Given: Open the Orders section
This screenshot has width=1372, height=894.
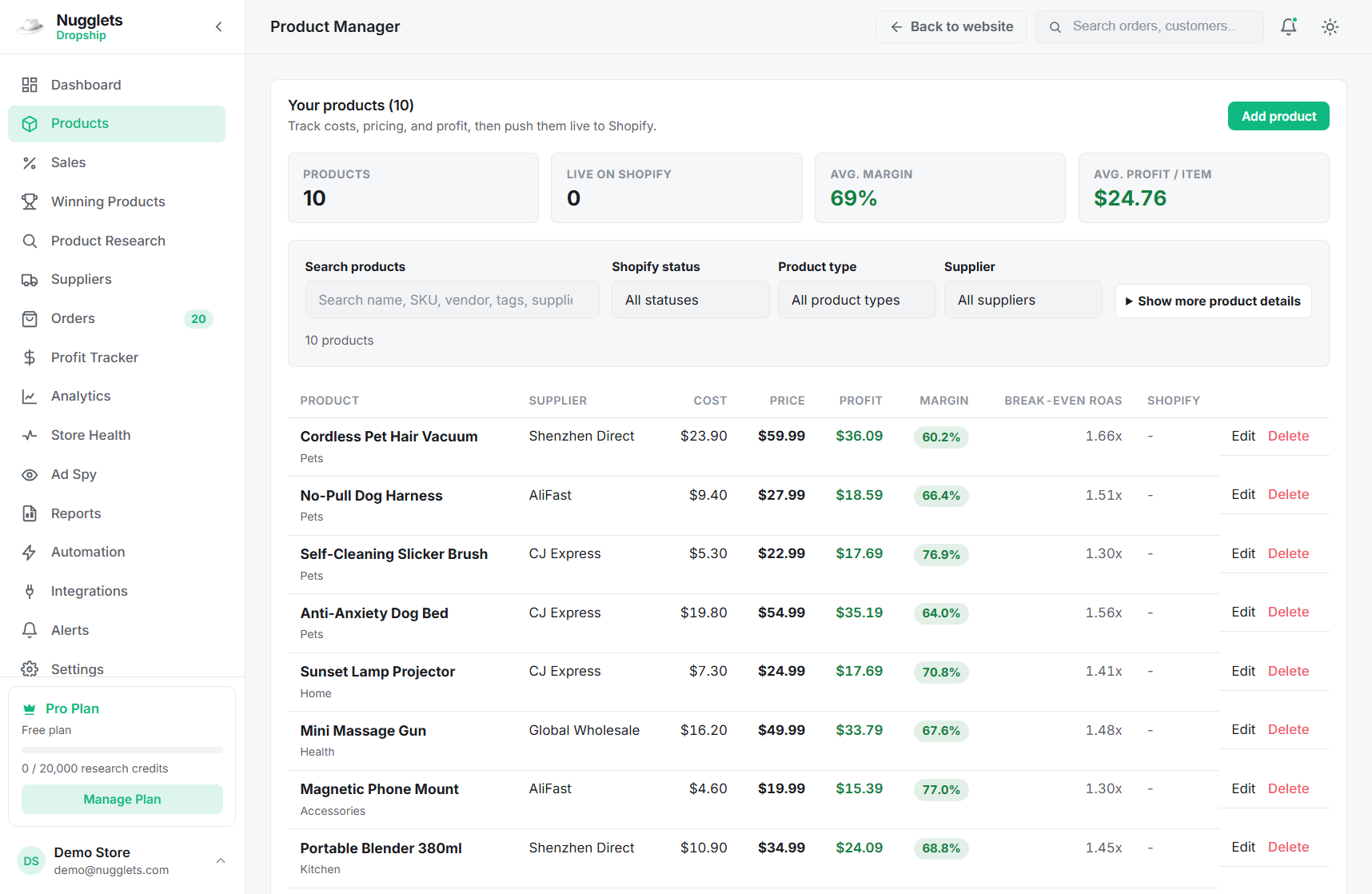Looking at the screenshot, I should pyautogui.click(x=117, y=319).
